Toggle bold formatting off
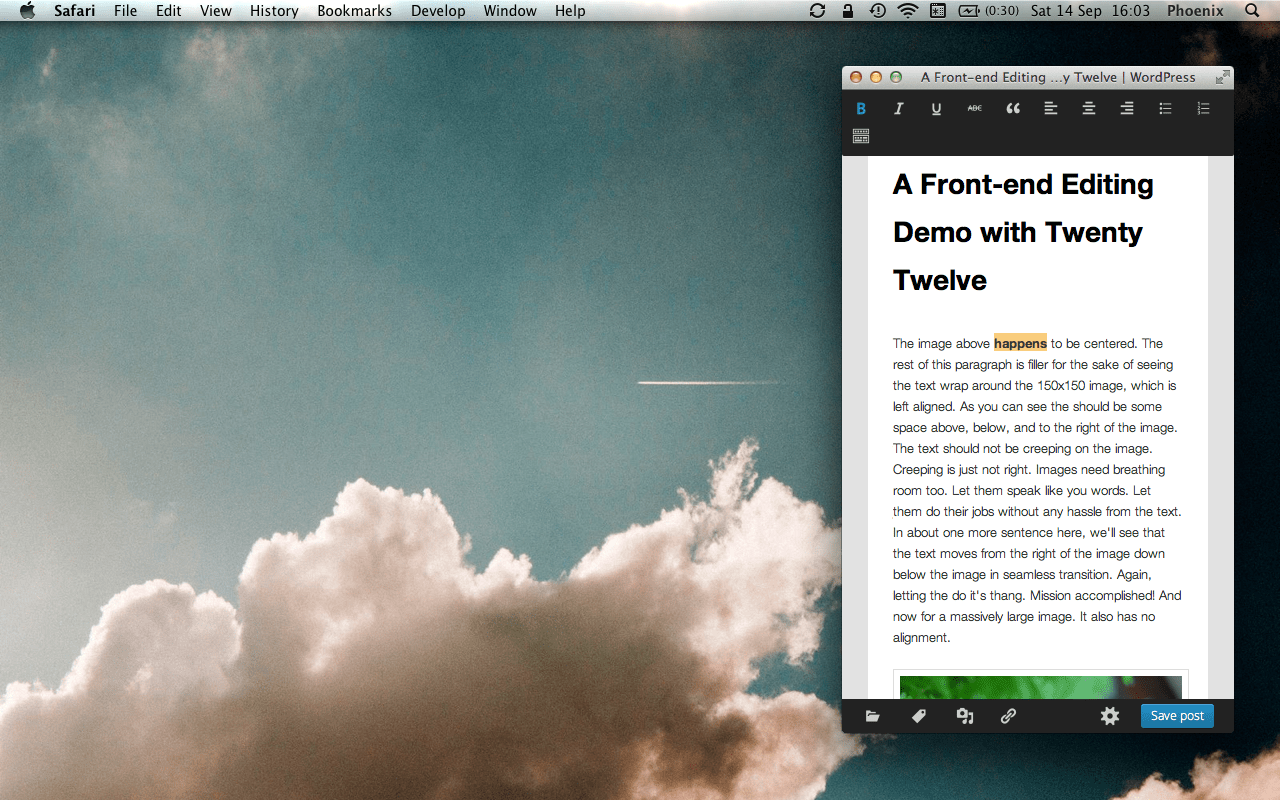The image size is (1280, 800). tap(861, 108)
